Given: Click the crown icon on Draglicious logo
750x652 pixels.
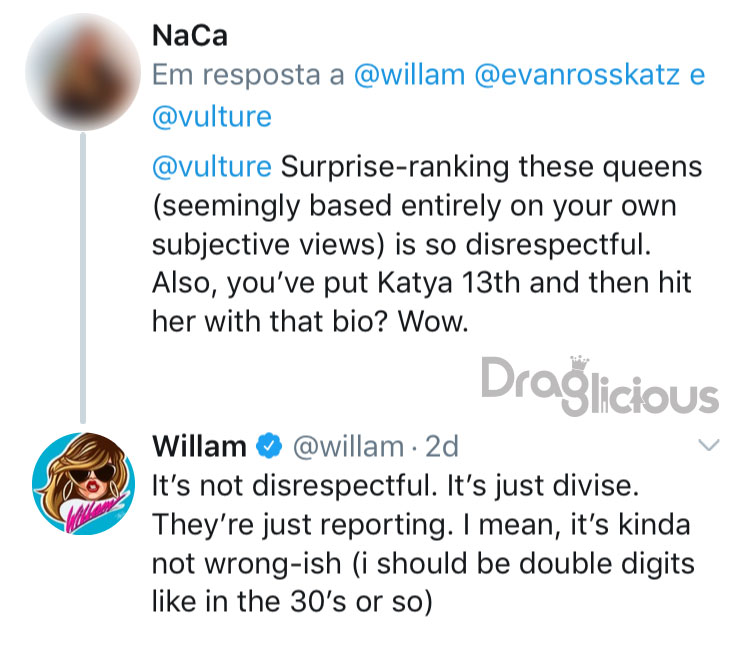Looking at the screenshot, I should (579, 363).
